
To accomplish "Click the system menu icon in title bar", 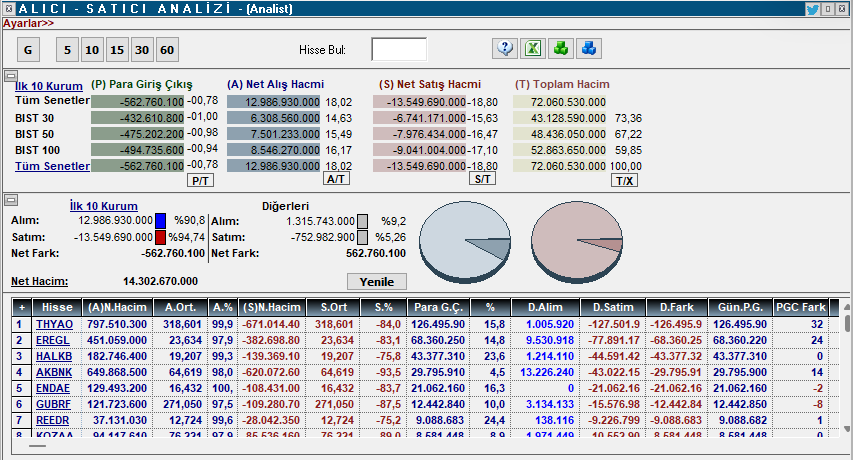I will [x=9, y=9].
